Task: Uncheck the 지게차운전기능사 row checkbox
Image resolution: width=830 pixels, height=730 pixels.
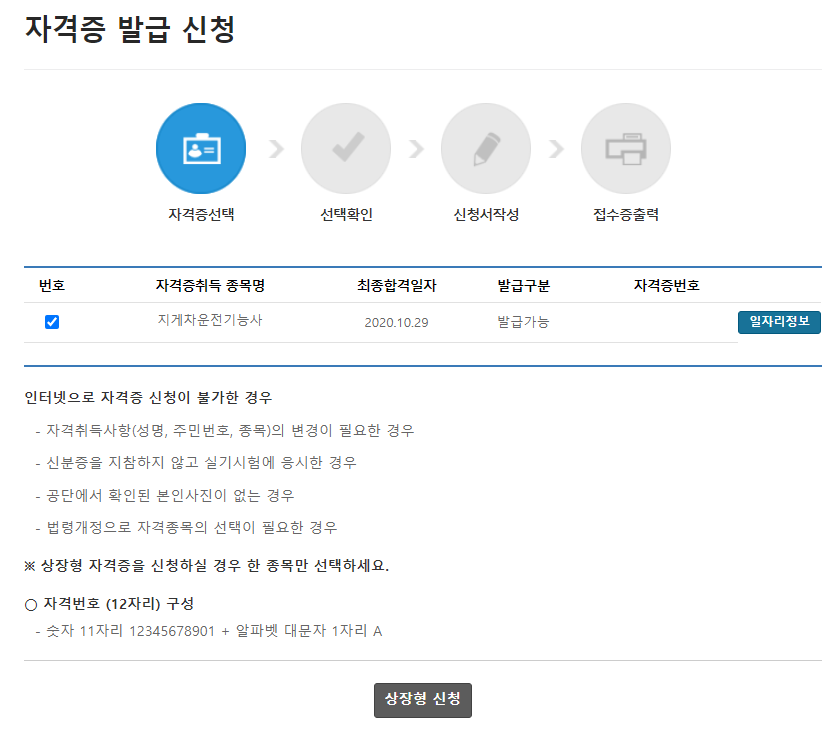Action: (52, 322)
